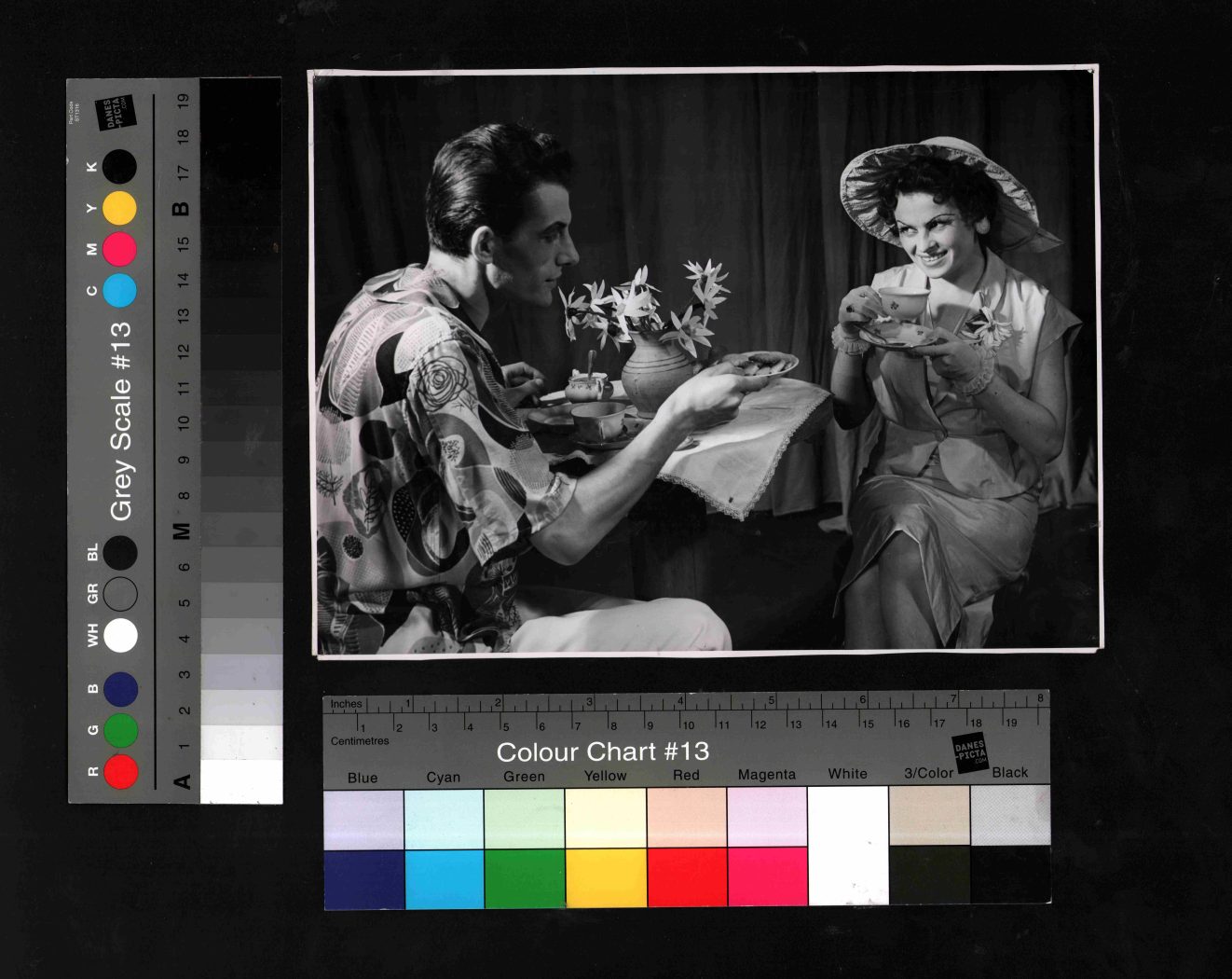The height and width of the screenshot is (979, 1232).
Task: Pick the dark blue circle labeled B
Action: (x=121, y=689)
